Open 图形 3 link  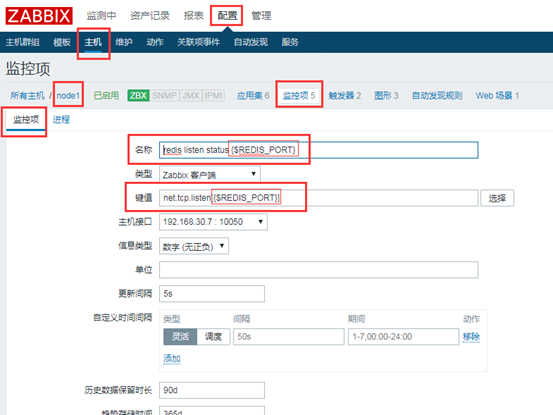coord(387,96)
